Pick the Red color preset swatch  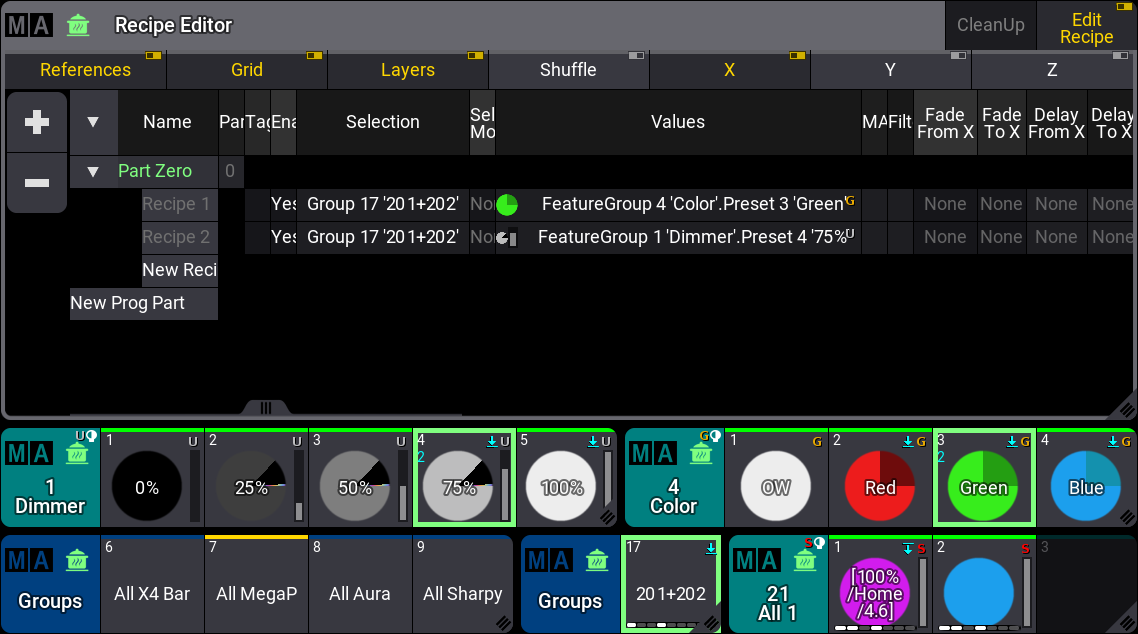(880, 487)
